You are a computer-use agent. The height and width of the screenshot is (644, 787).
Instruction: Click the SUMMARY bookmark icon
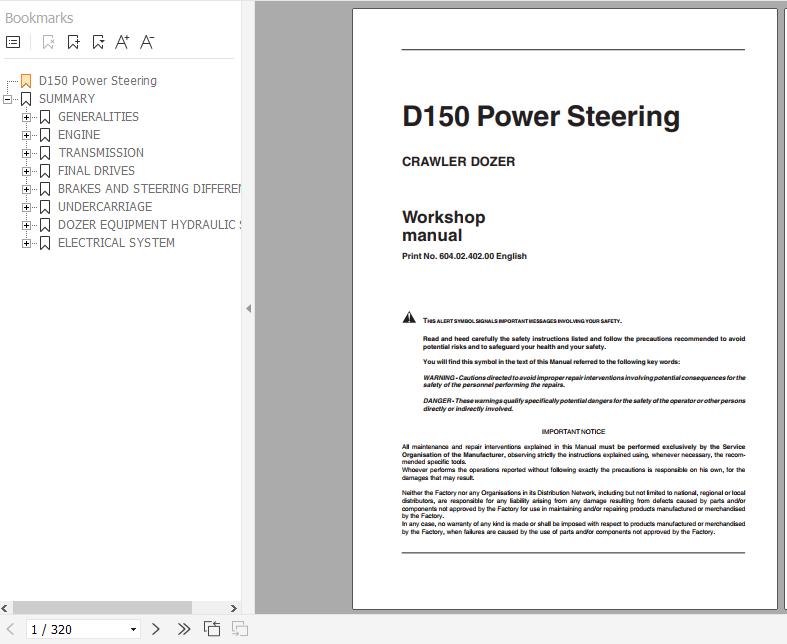(26, 99)
